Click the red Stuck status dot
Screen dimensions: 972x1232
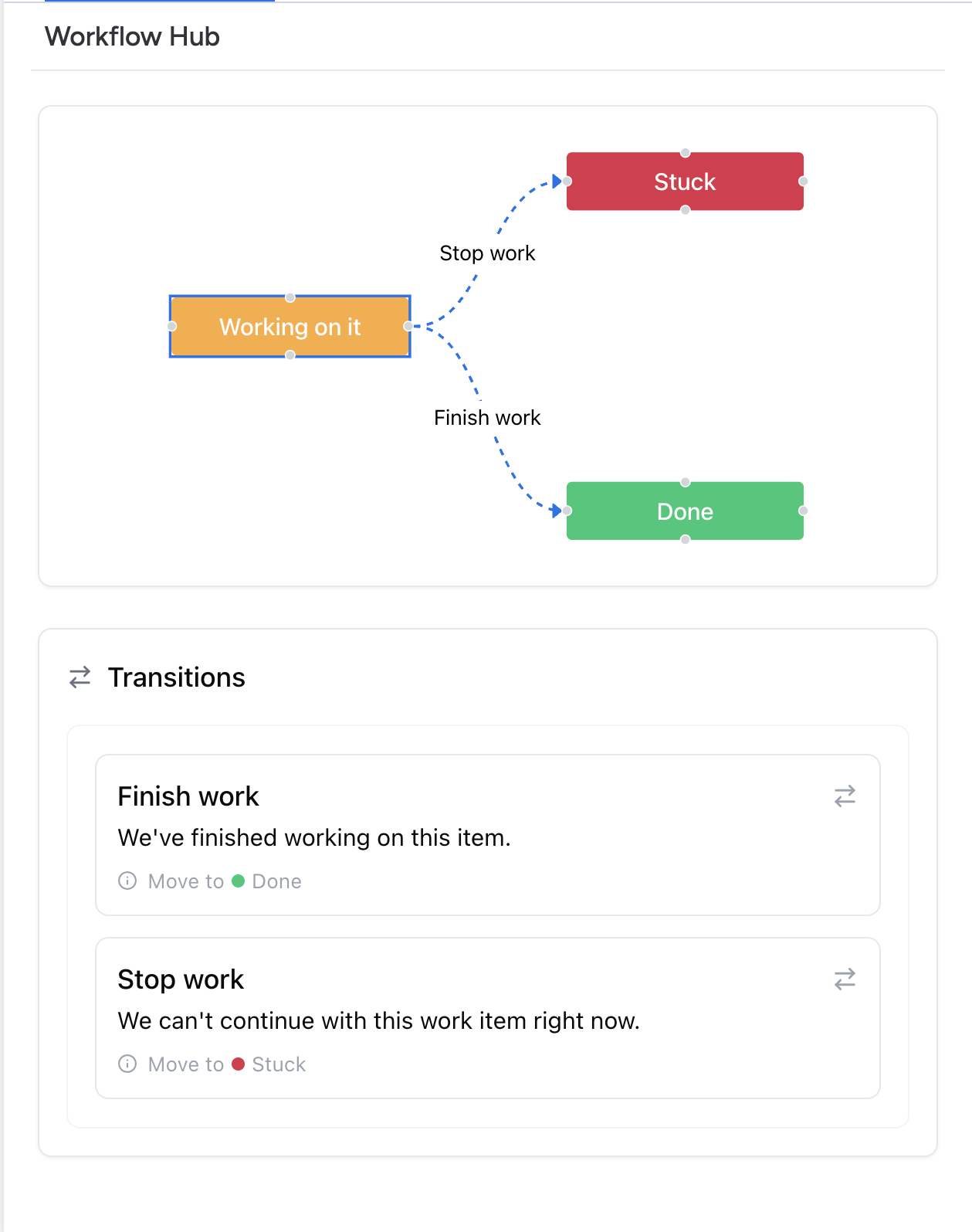[x=239, y=1064]
